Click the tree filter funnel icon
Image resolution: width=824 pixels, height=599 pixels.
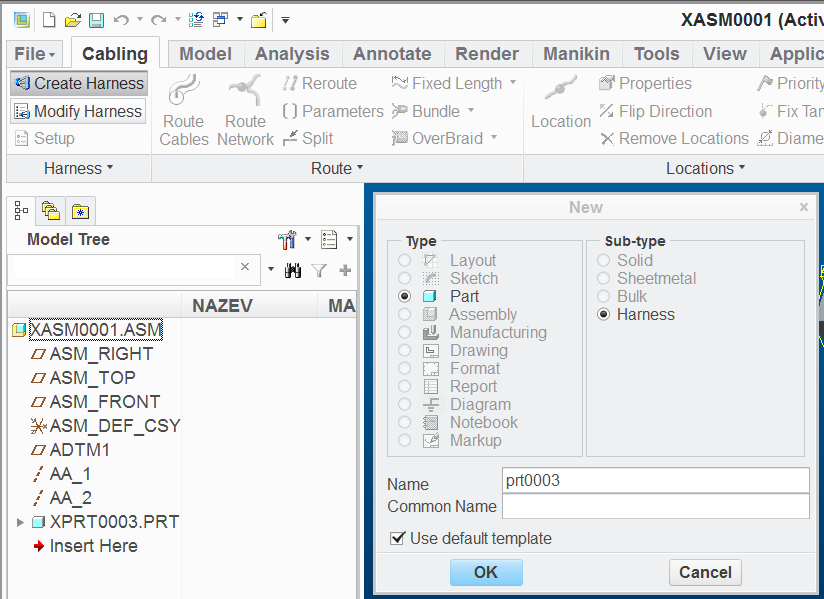click(319, 271)
